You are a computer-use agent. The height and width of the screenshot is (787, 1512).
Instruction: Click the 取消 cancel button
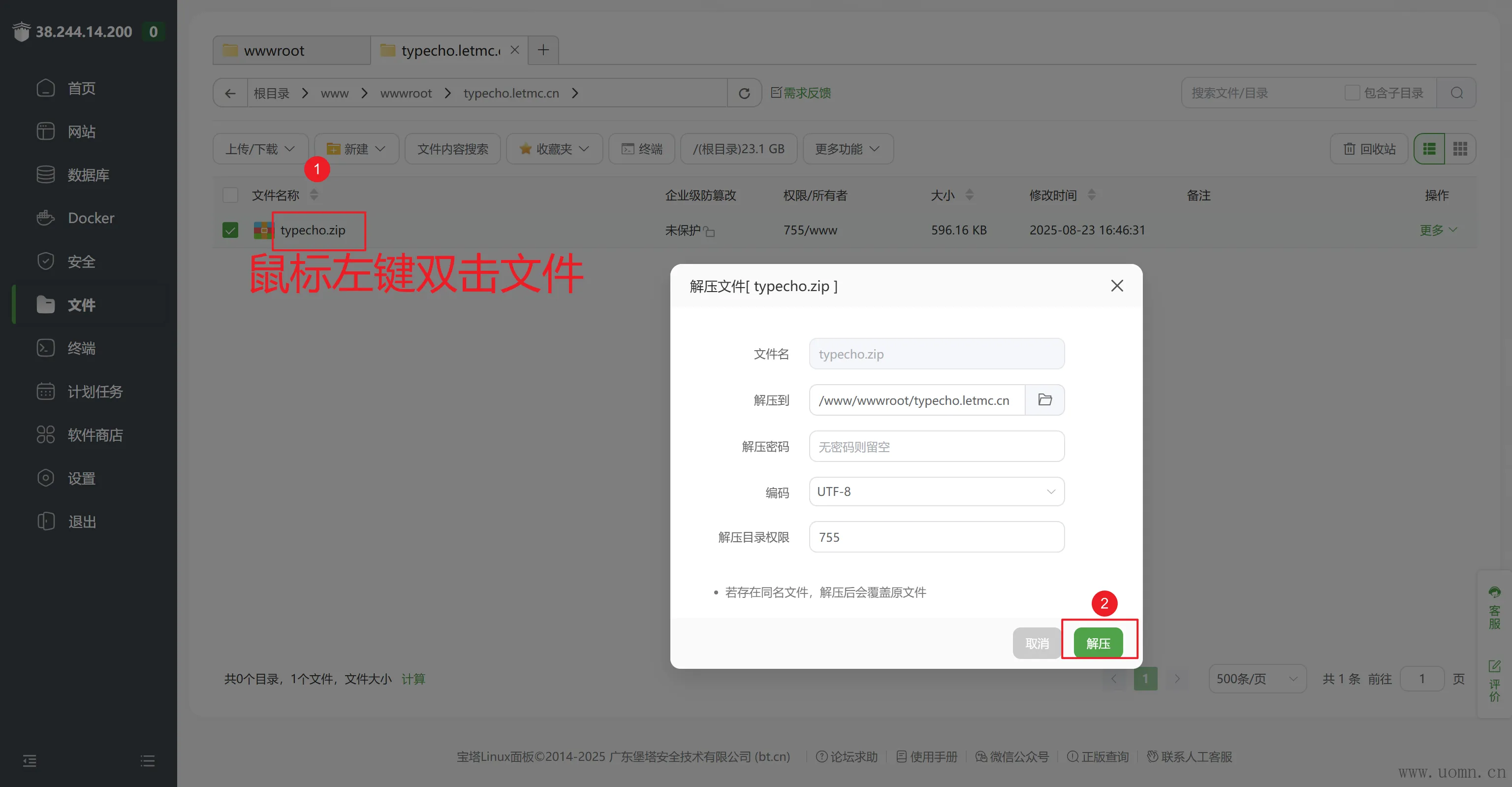coord(1037,643)
